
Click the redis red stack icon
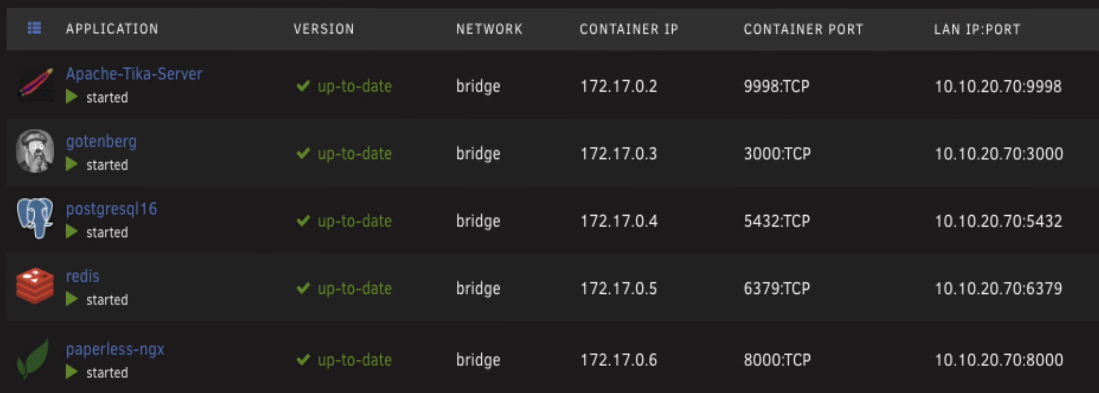coord(34,286)
